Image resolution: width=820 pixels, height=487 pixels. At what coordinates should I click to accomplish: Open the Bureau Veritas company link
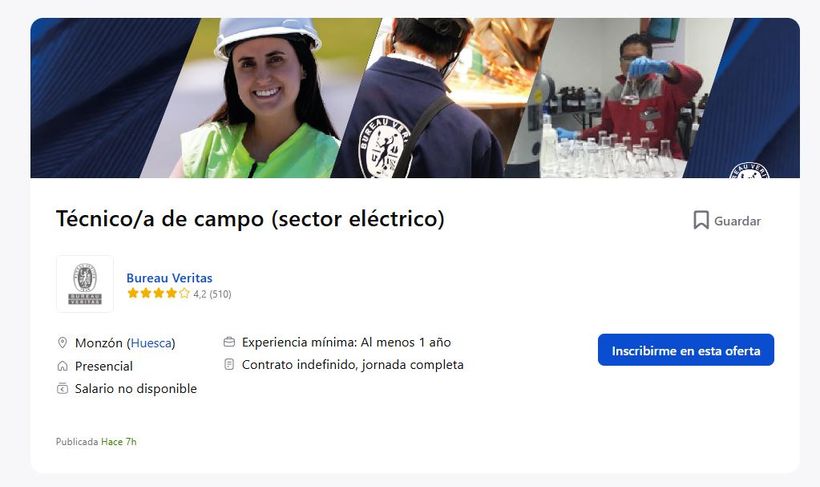click(169, 278)
